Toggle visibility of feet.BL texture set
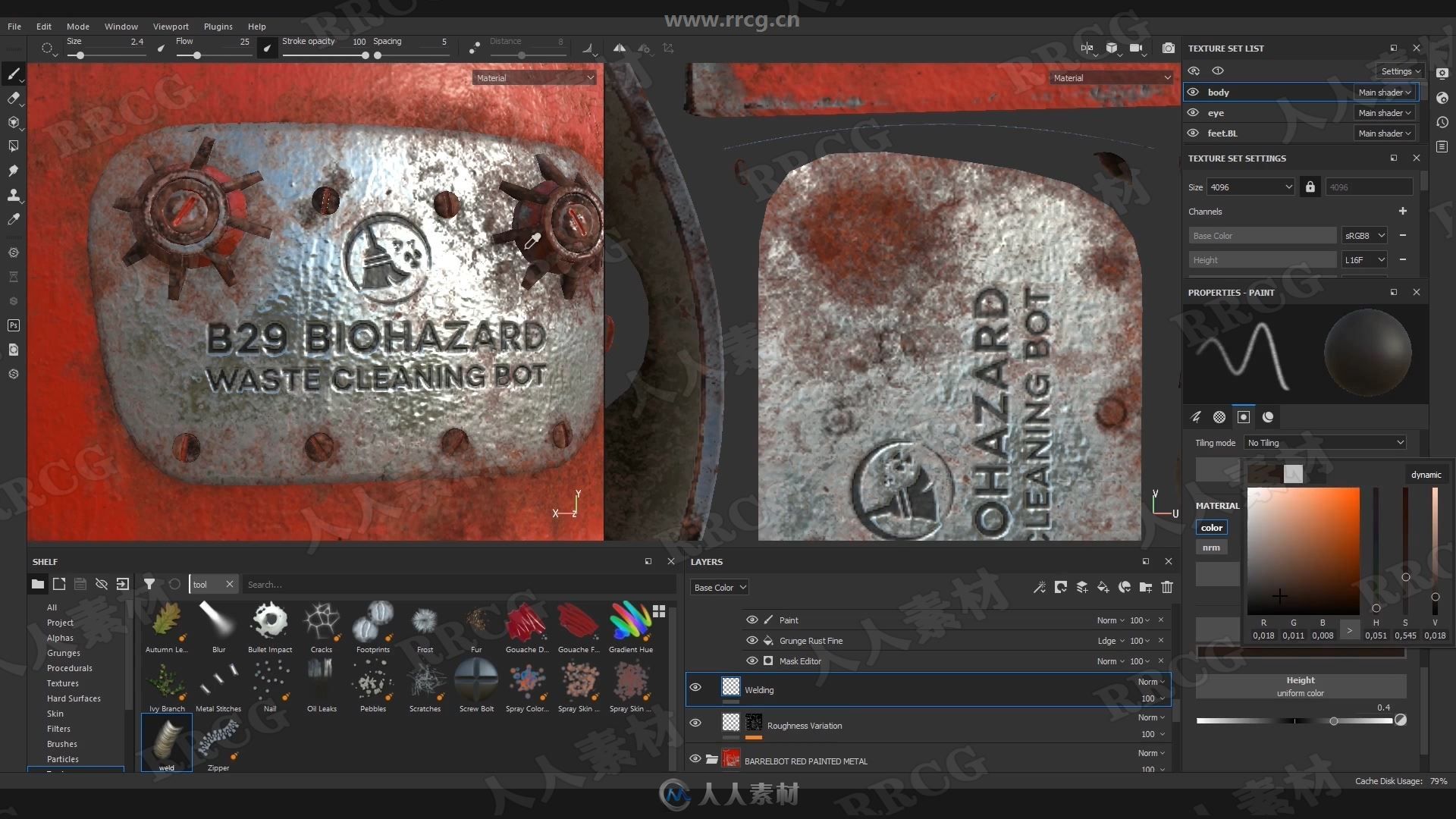This screenshot has height=819, width=1456. pyautogui.click(x=1193, y=133)
